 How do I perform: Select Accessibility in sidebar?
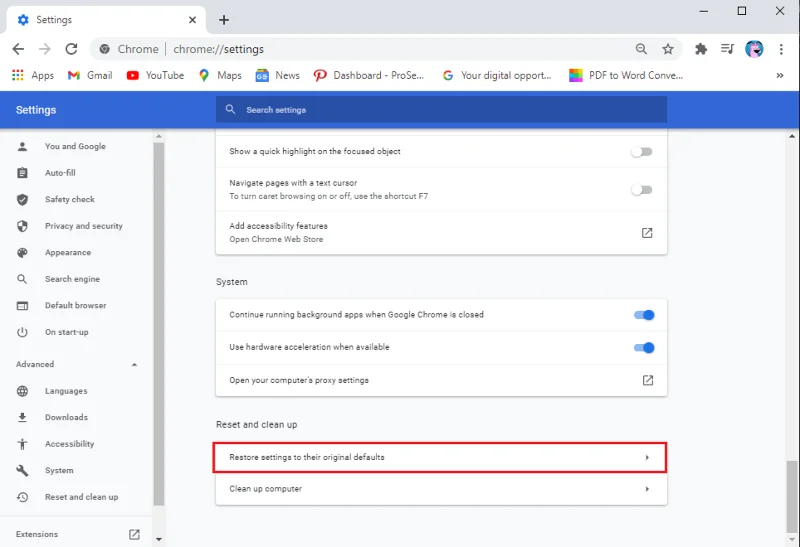click(69, 444)
